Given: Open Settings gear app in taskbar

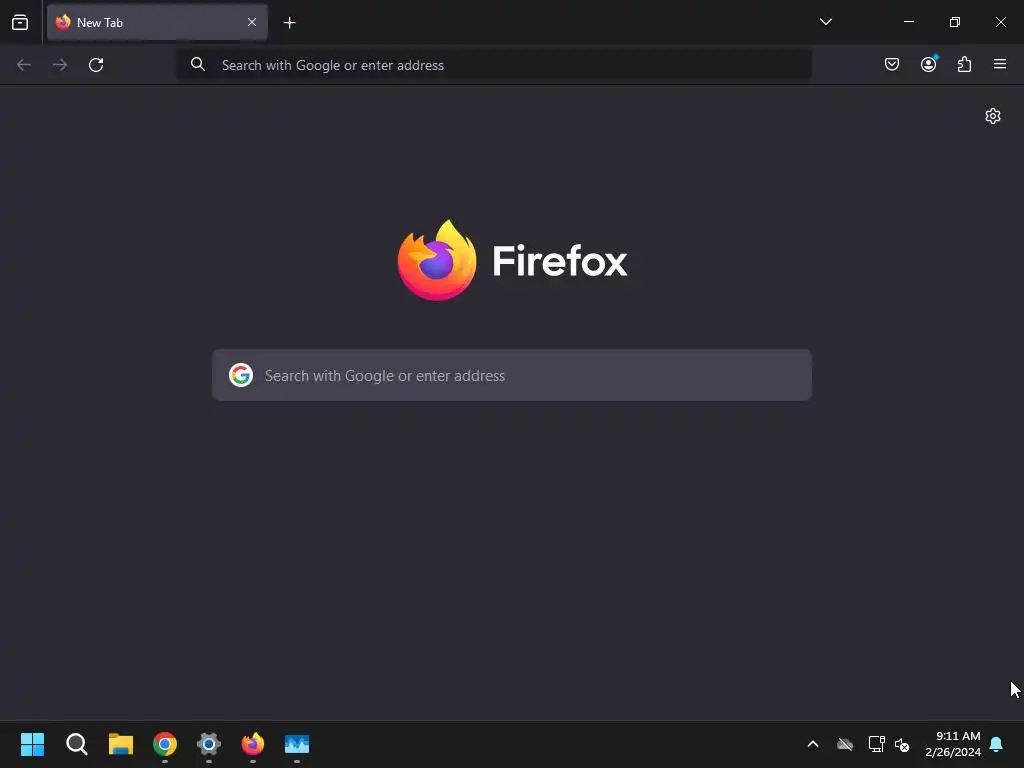Looking at the screenshot, I should point(209,744).
